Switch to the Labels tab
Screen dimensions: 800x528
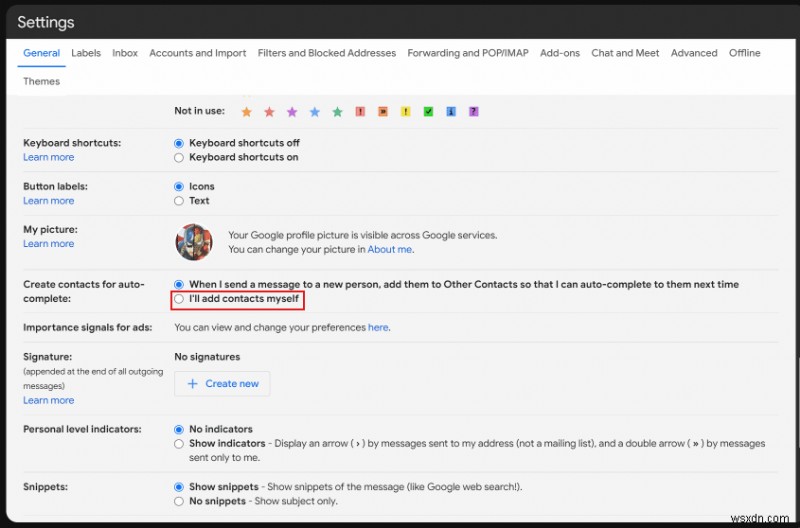[x=86, y=53]
